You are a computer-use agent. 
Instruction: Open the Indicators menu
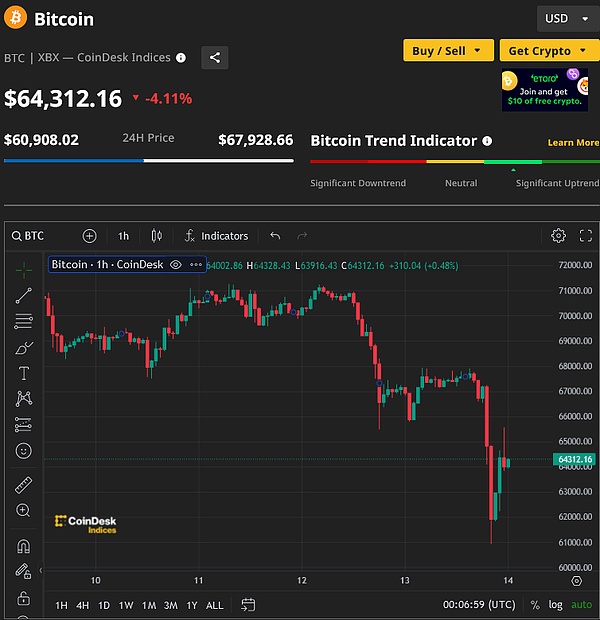pos(216,236)
